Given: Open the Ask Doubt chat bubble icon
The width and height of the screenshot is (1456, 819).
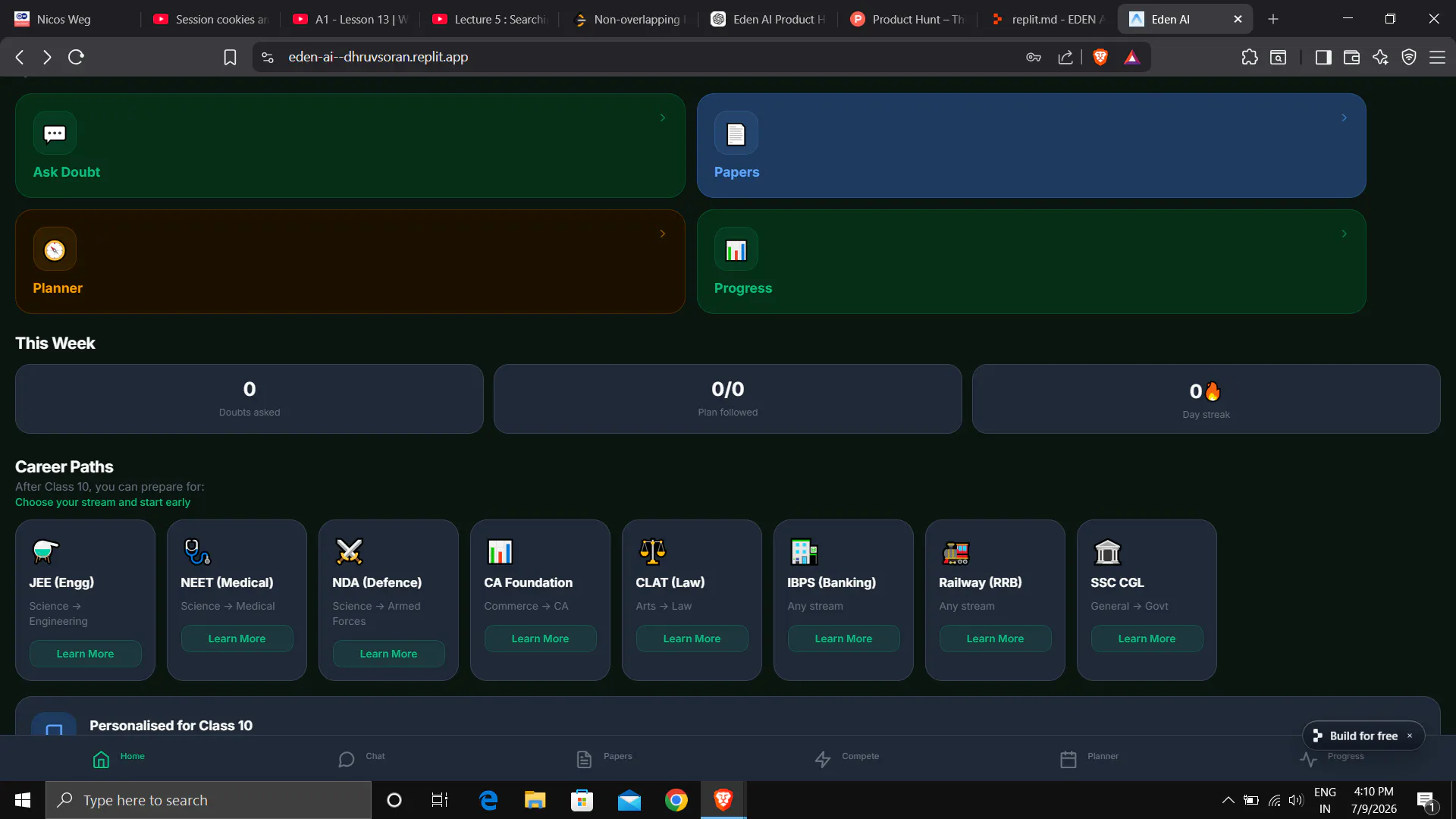Looking at the screenshot, I should coord(55,134).
